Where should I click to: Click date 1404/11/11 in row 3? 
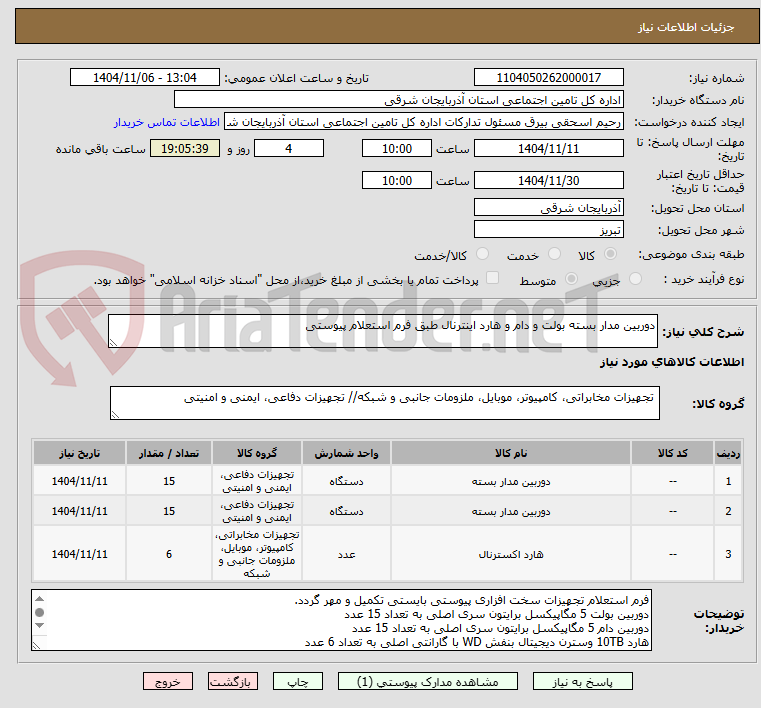point(80,554)
